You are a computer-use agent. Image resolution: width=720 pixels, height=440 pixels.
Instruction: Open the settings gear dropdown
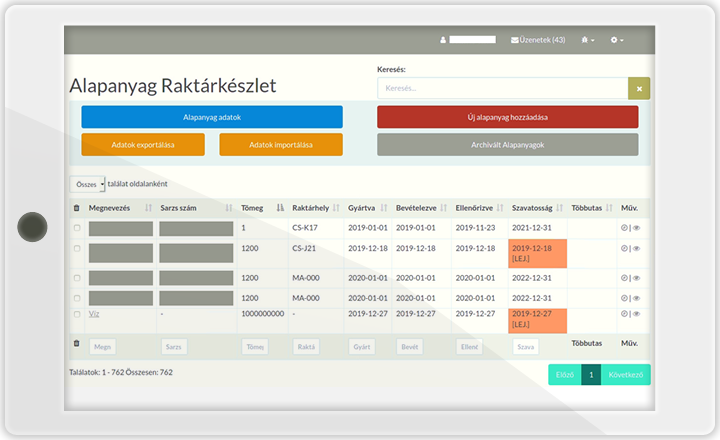pyautogui.click(x=616, y=40)
